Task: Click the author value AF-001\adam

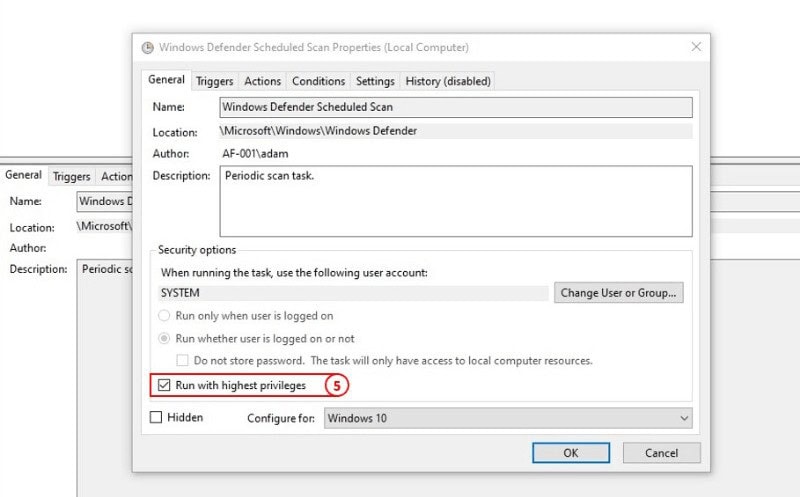Action: (x=255, y=154)
